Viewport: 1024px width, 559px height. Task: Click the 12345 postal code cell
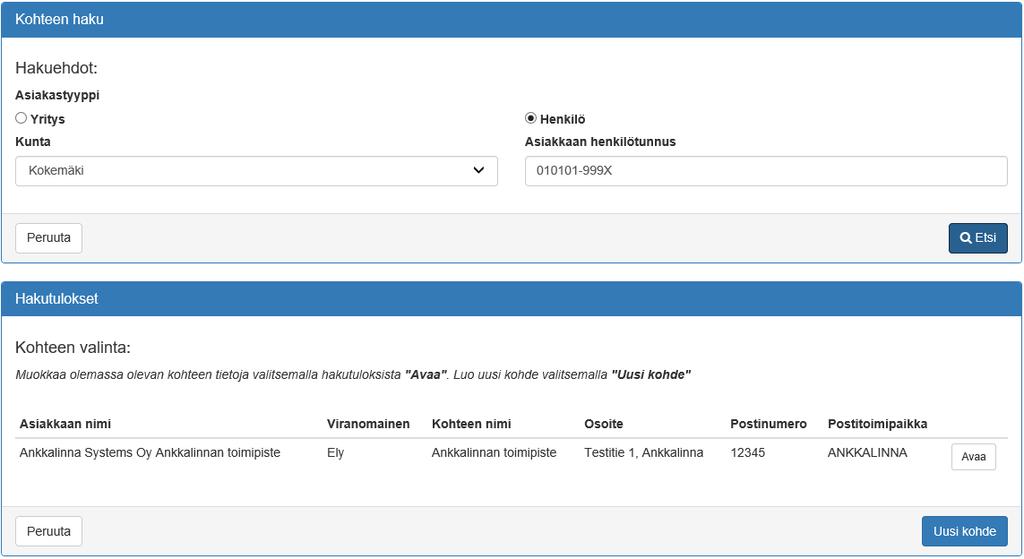[x=748, y=453]
